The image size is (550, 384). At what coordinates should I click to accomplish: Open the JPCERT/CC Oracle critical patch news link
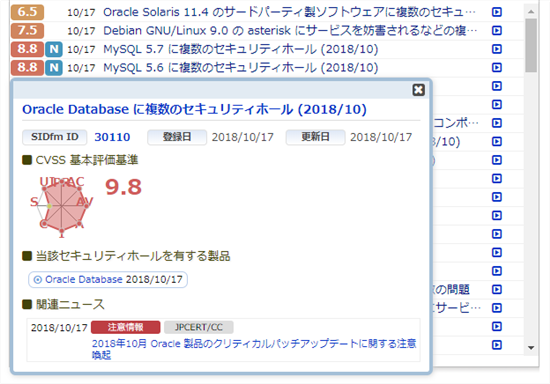click(x=254, y=349)
